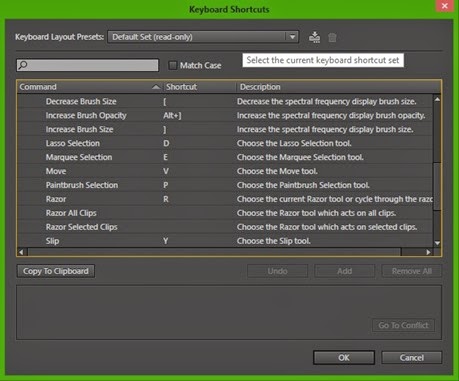Viewport: 459px width, 381px height.
Task: Click the Remove All button
Action: (412, 271)
